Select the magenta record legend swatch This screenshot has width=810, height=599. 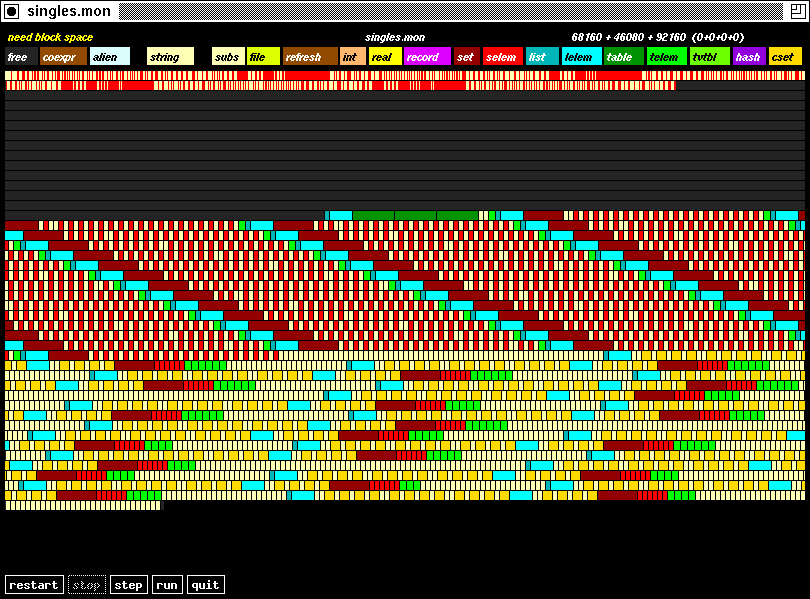pyautogui.click(x=427, y=57)
